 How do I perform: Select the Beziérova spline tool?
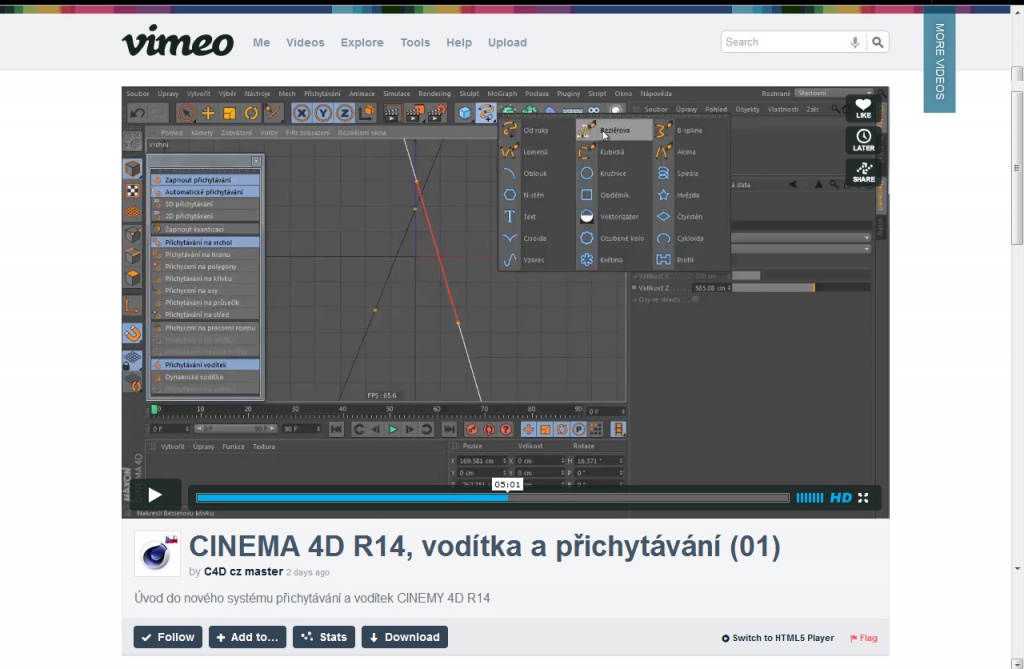click(x=614, y=130)
